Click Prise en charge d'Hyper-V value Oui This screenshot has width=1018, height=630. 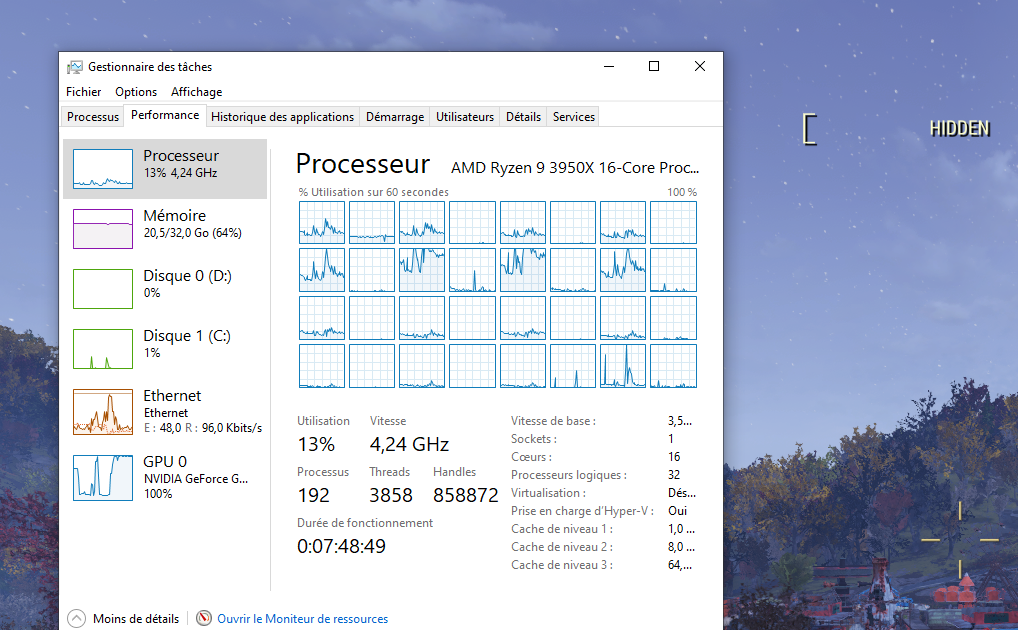pyautogui.click(x=677, y=511)
